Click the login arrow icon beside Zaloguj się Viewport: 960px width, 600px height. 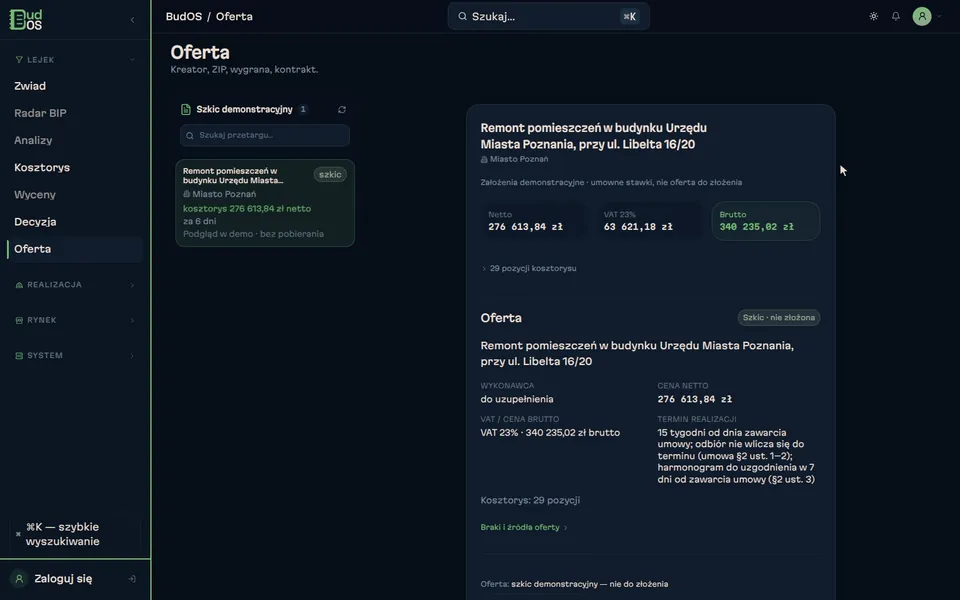pyautogui.click(x=132, y=579)
